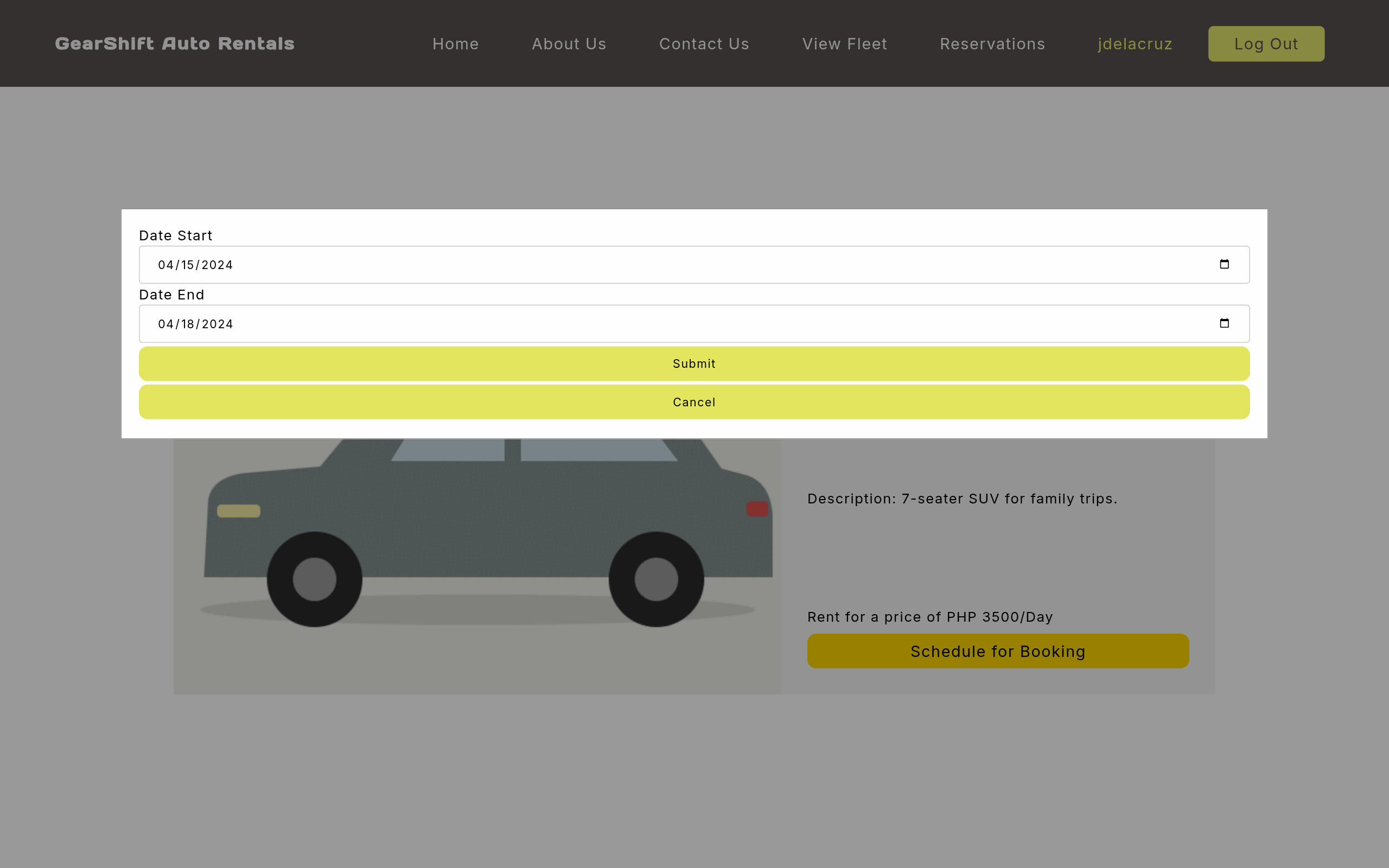1389x868 pixels.
Task: Navigate to View Fleet
Action: pos(844,43)
